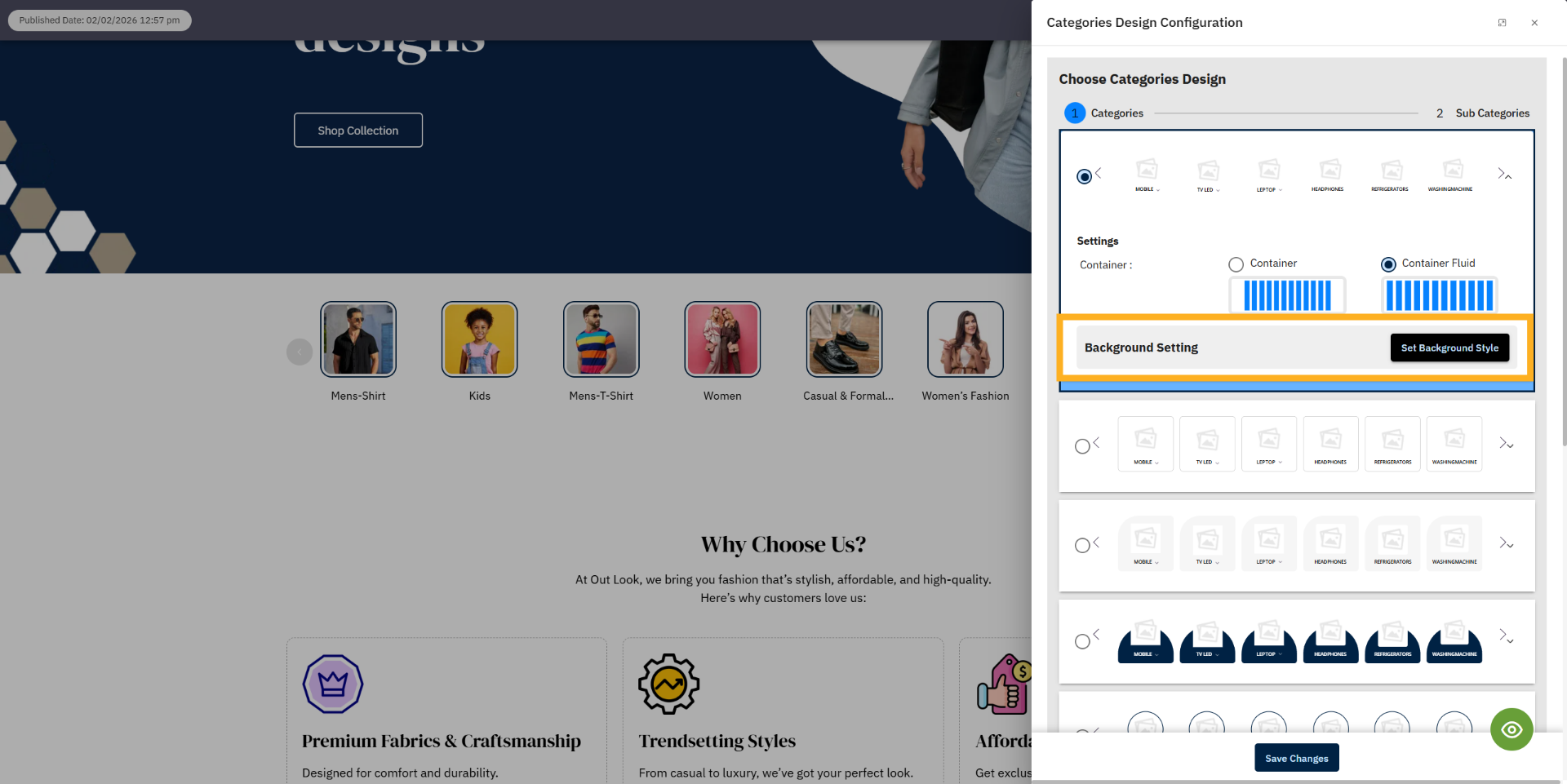Click the previous arrow of categories carousel
The image size is (1567, 784).
coord(300,352)
